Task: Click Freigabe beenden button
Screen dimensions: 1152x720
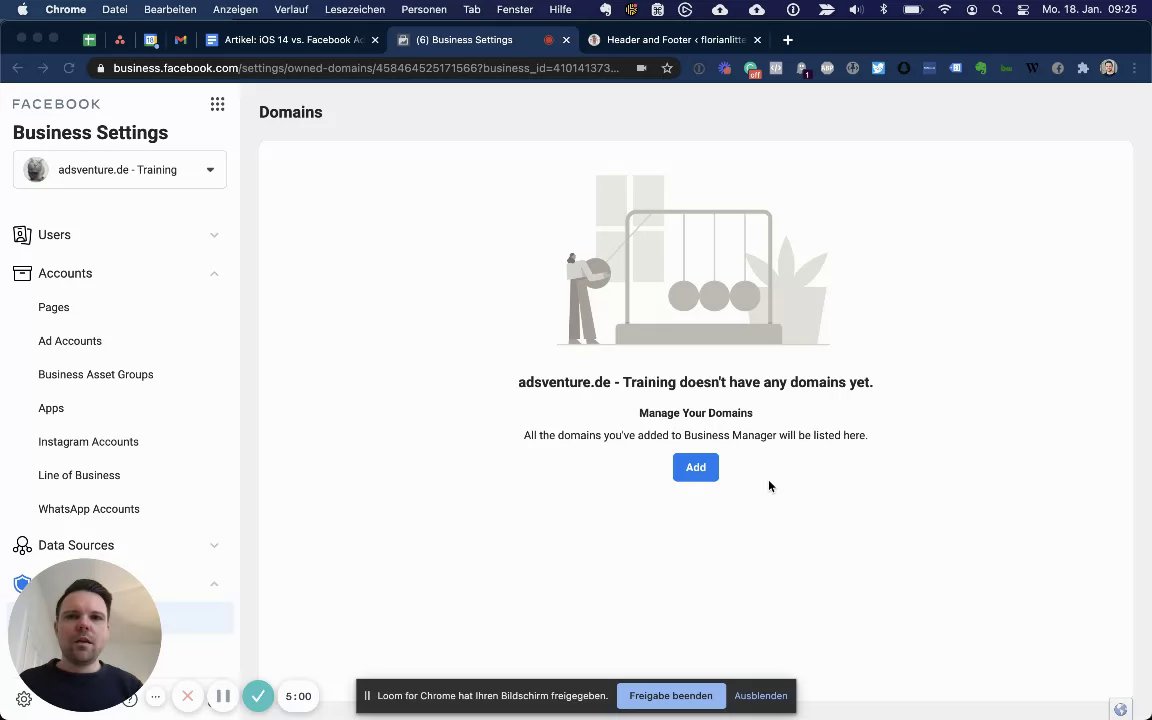Action: [x=671, y=696]
